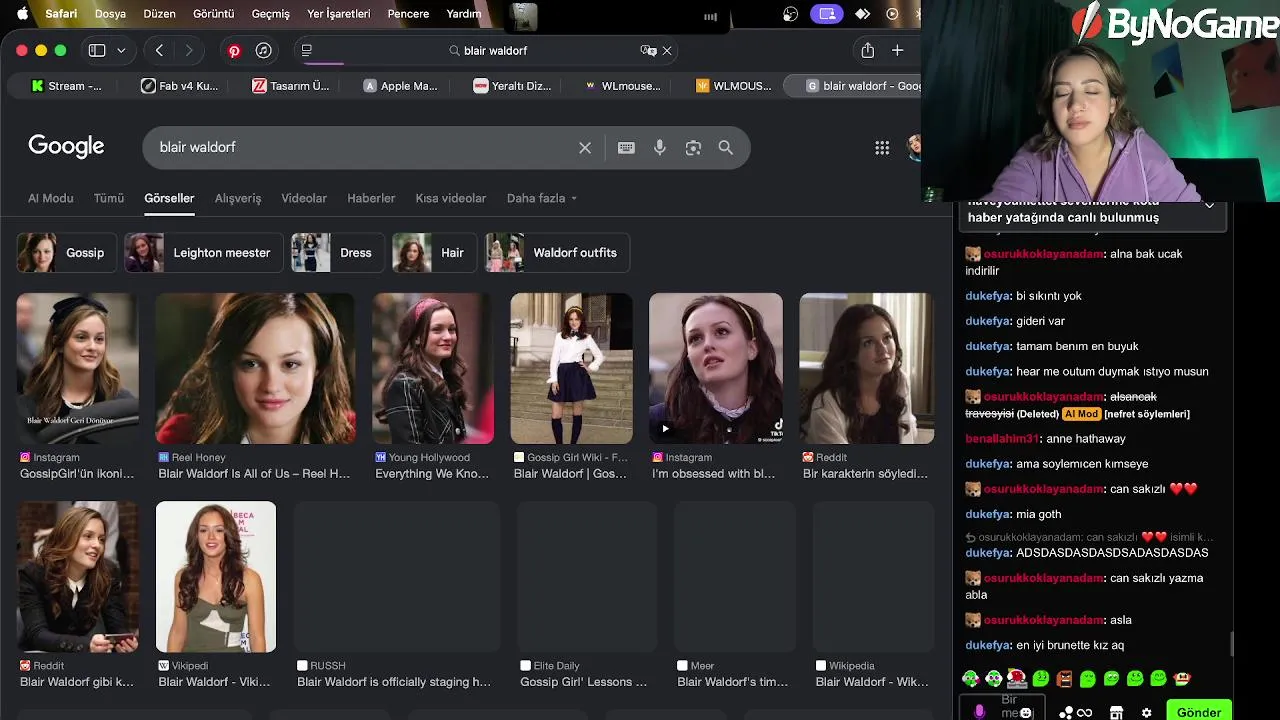This screenshot has width=1280, height=720.
Task: Search by image with camera icon
Action: [x=693, y=148]
